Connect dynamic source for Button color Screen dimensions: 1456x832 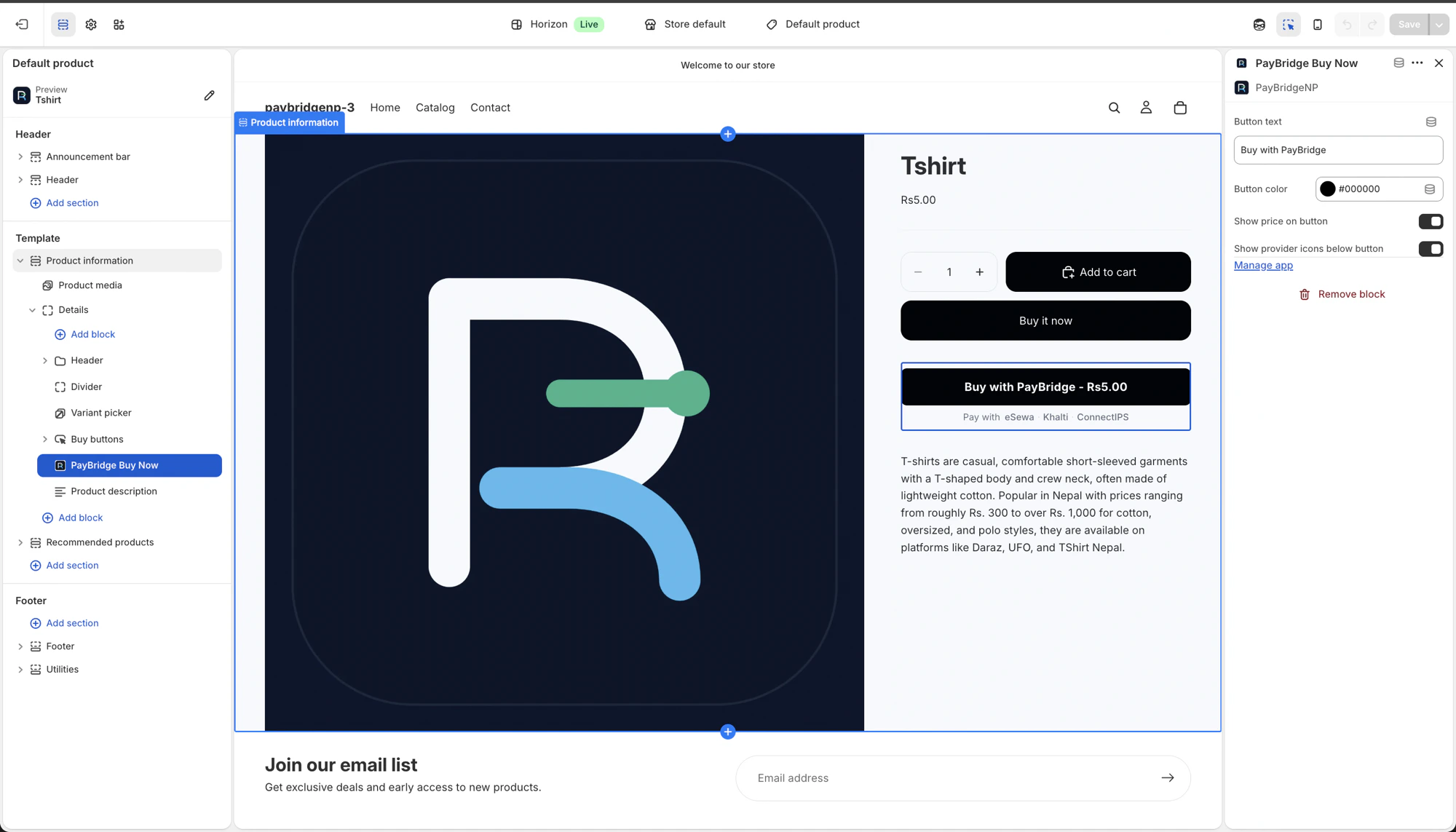point(1430,189)
